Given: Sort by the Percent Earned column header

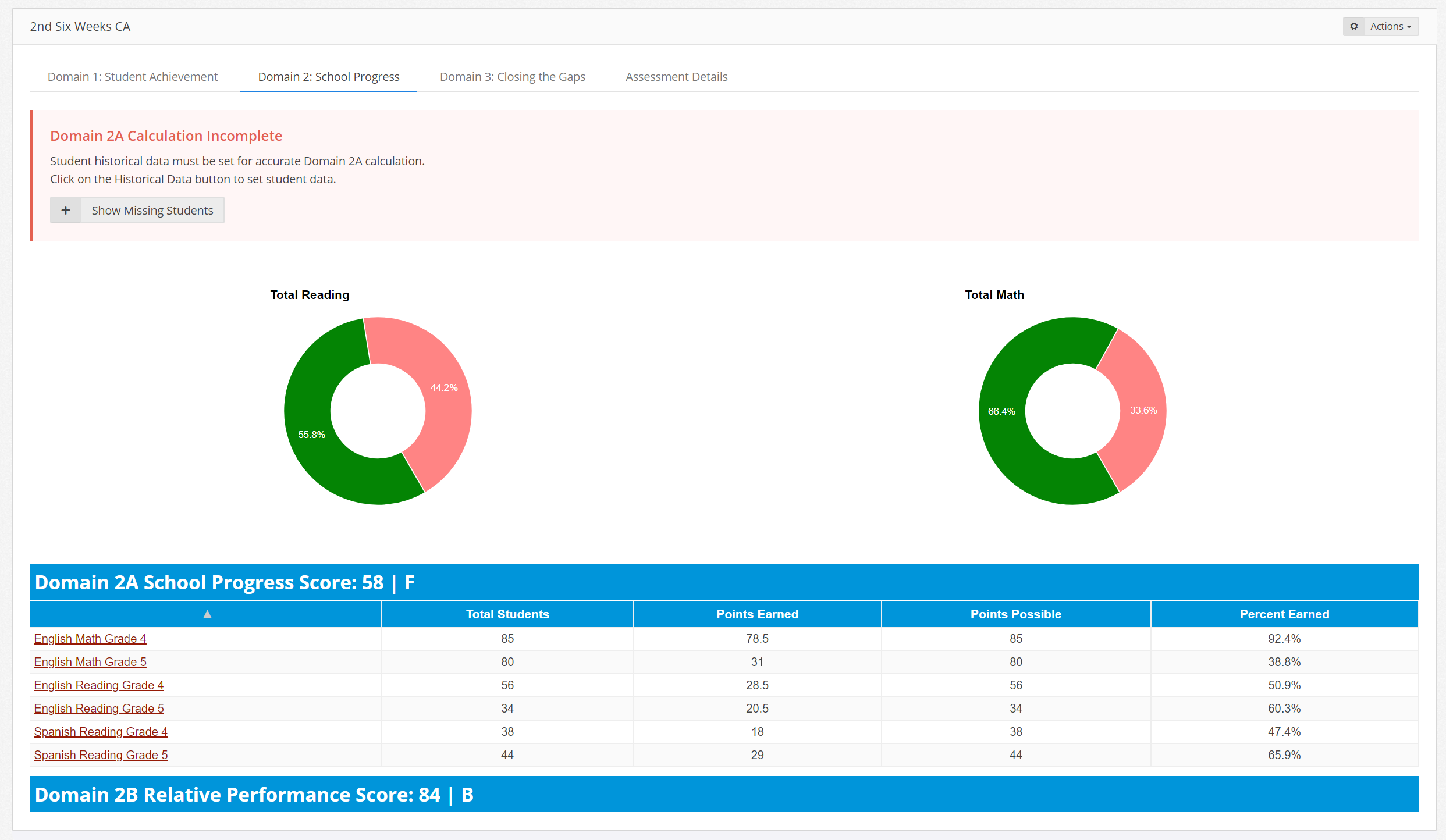Looking at the screenshot, I should point(1284,614).
